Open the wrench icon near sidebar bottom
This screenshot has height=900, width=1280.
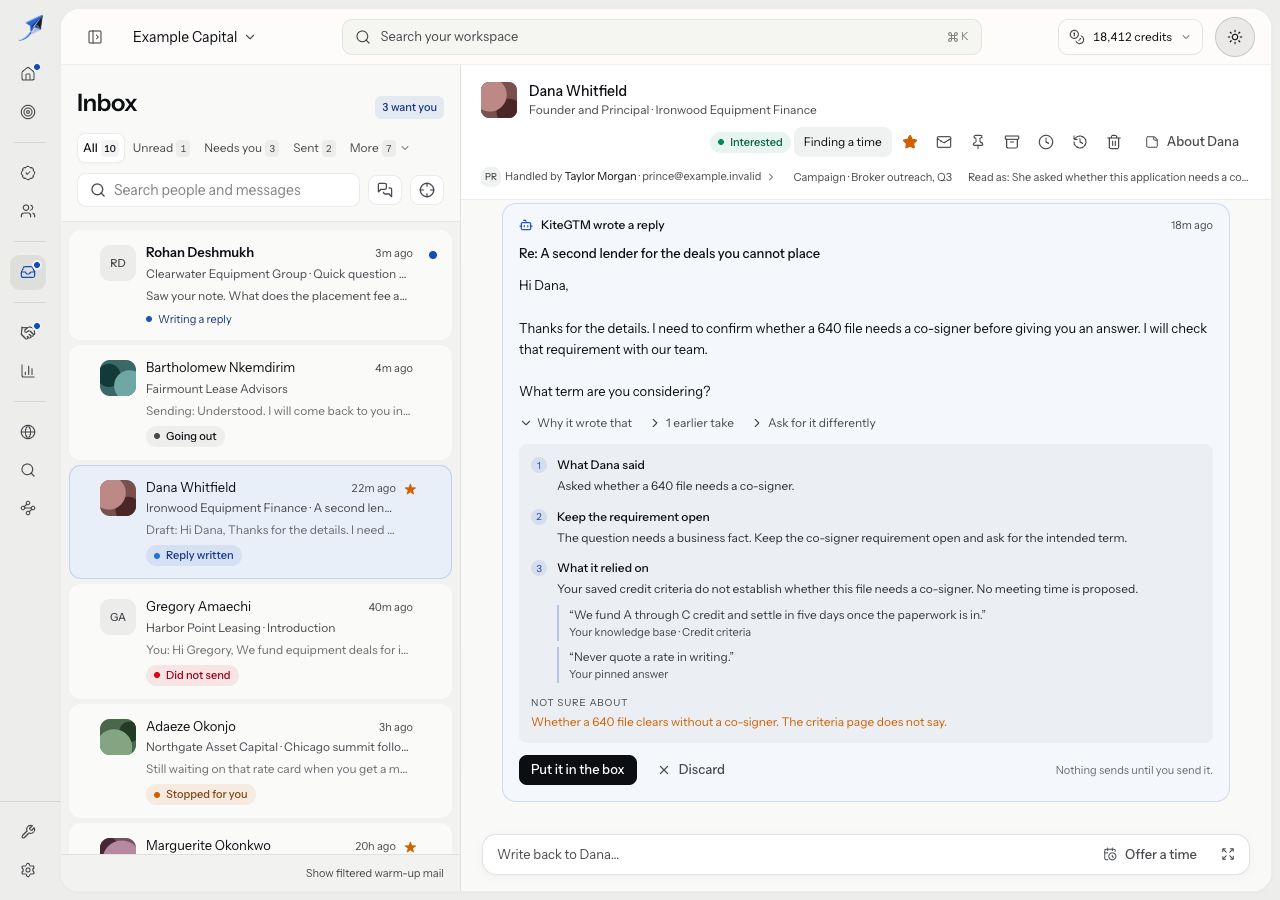click(x=28, y=832)
